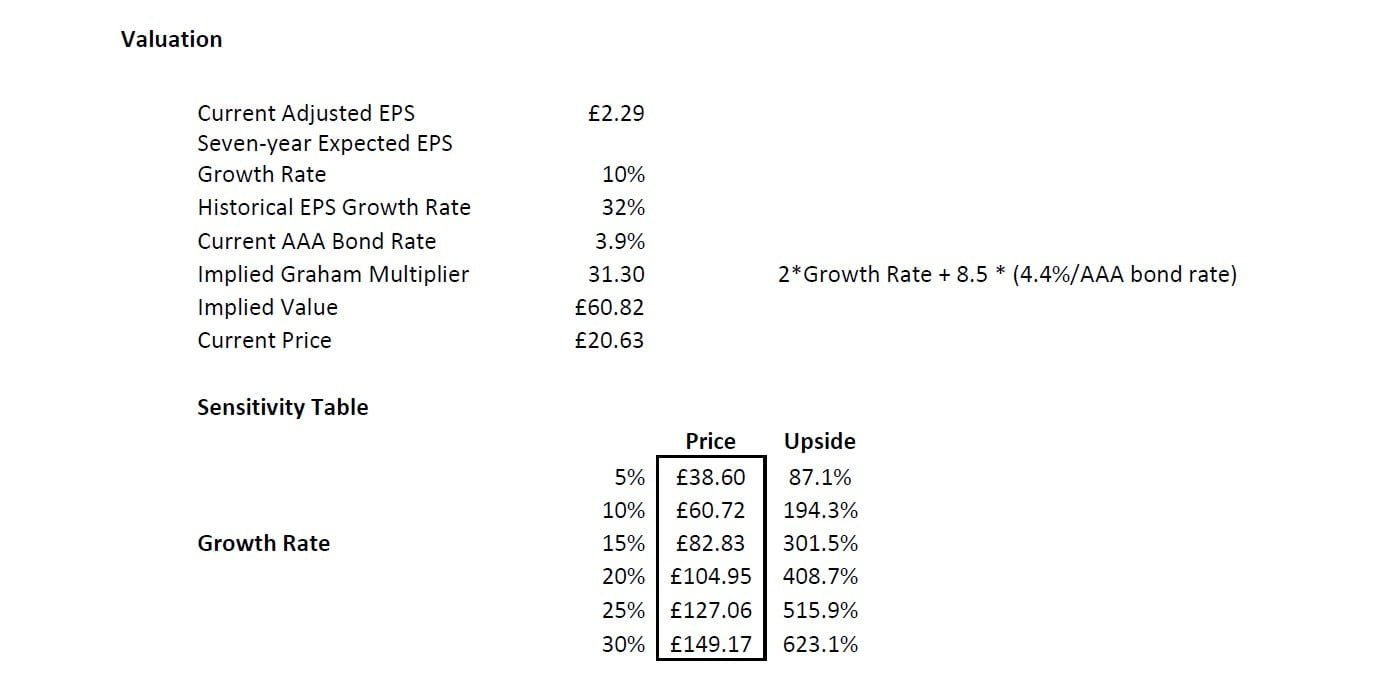Click the £38.60 price cell
Image resolution: width=1396 pixels, height=682 pixels.
point(710,477)
